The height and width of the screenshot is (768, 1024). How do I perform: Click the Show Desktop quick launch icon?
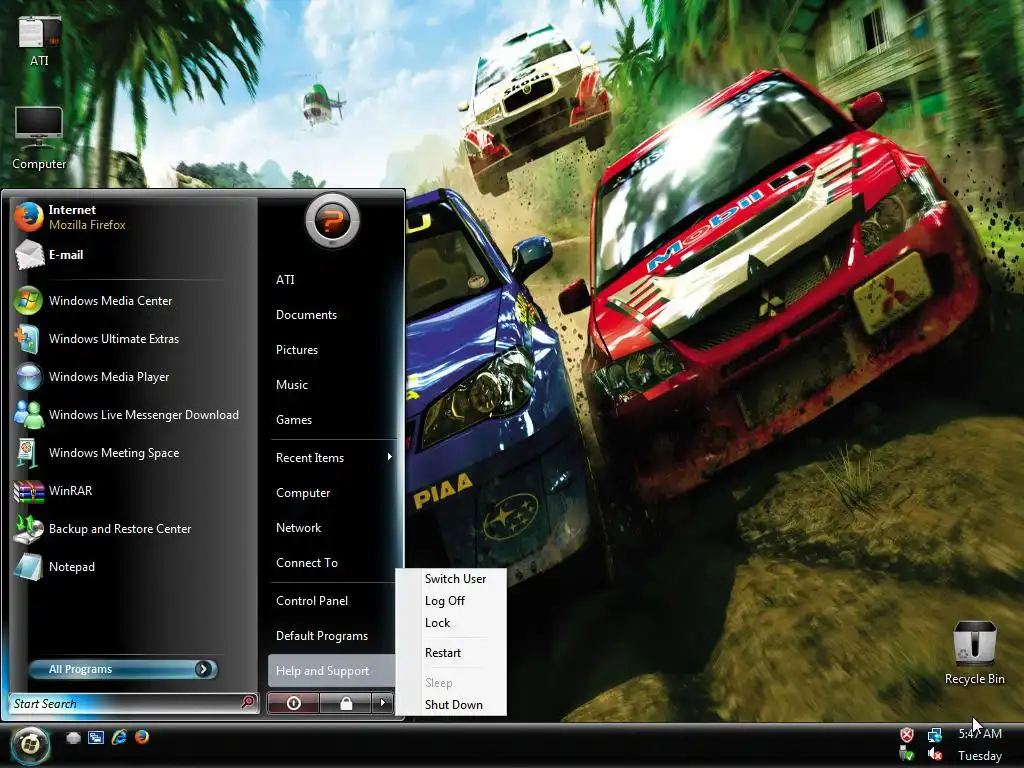(73, 737)
